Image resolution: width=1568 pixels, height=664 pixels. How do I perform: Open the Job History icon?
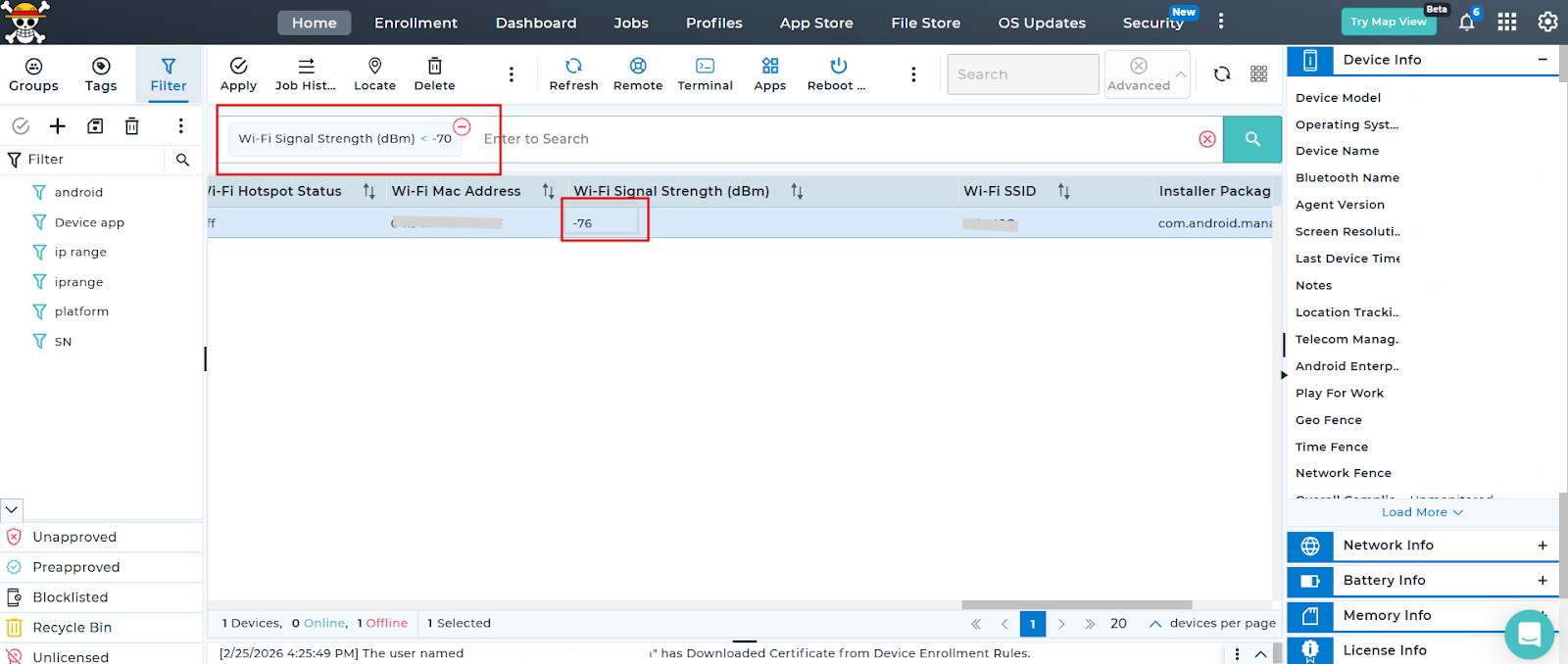point(306,66)
